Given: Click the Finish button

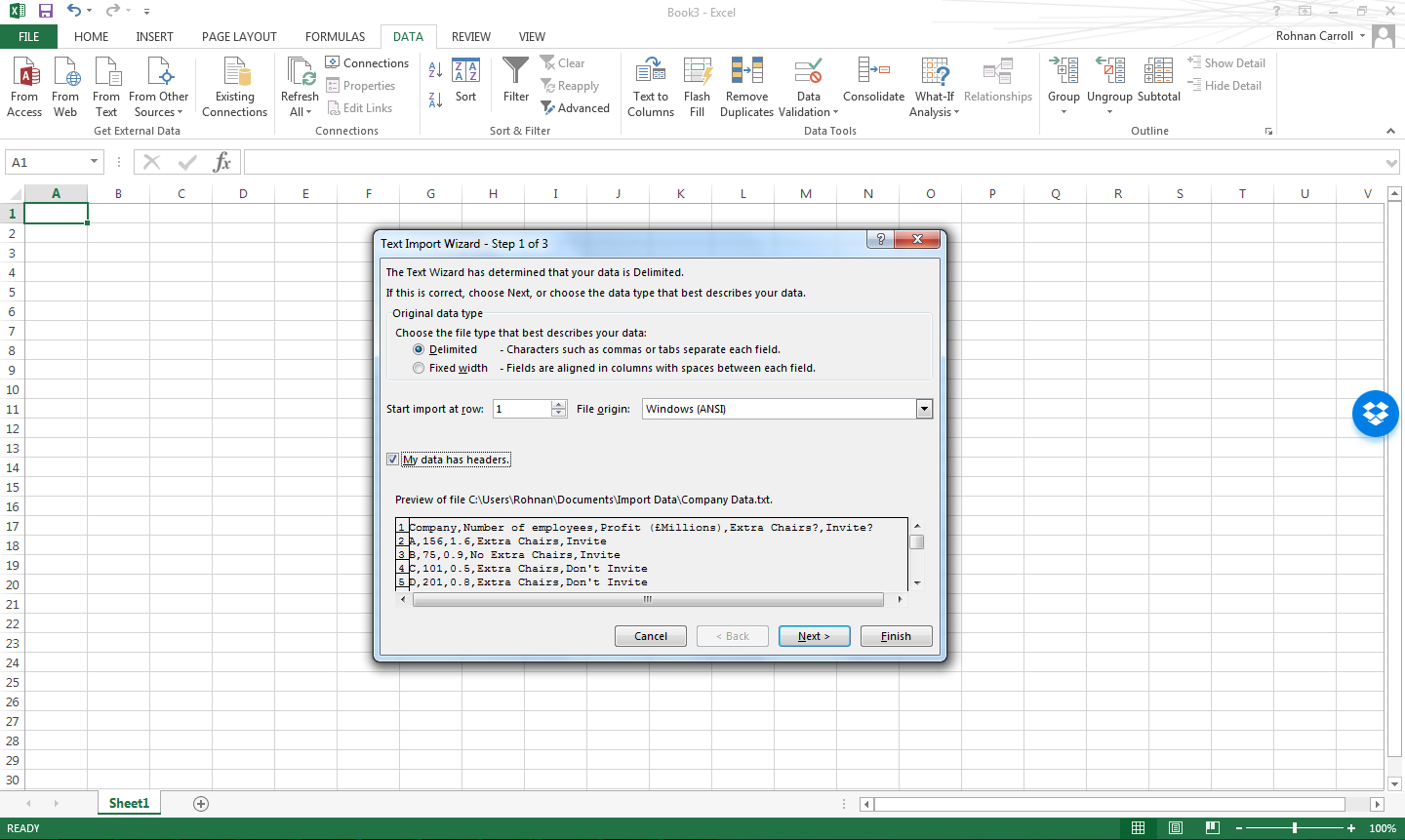Looking at the screenshot, I should coord(896,636).
